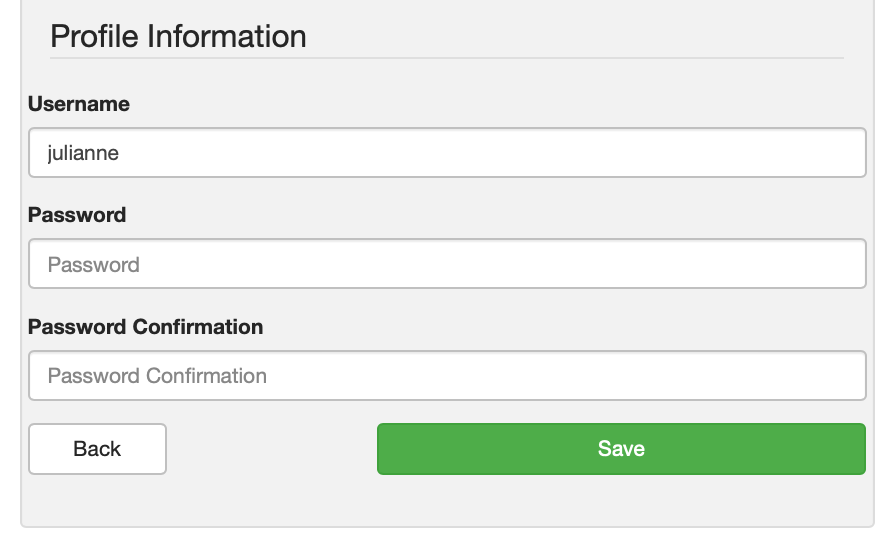
Task: Select the Password Confirmation input box
Action: (x=447, y=376)
